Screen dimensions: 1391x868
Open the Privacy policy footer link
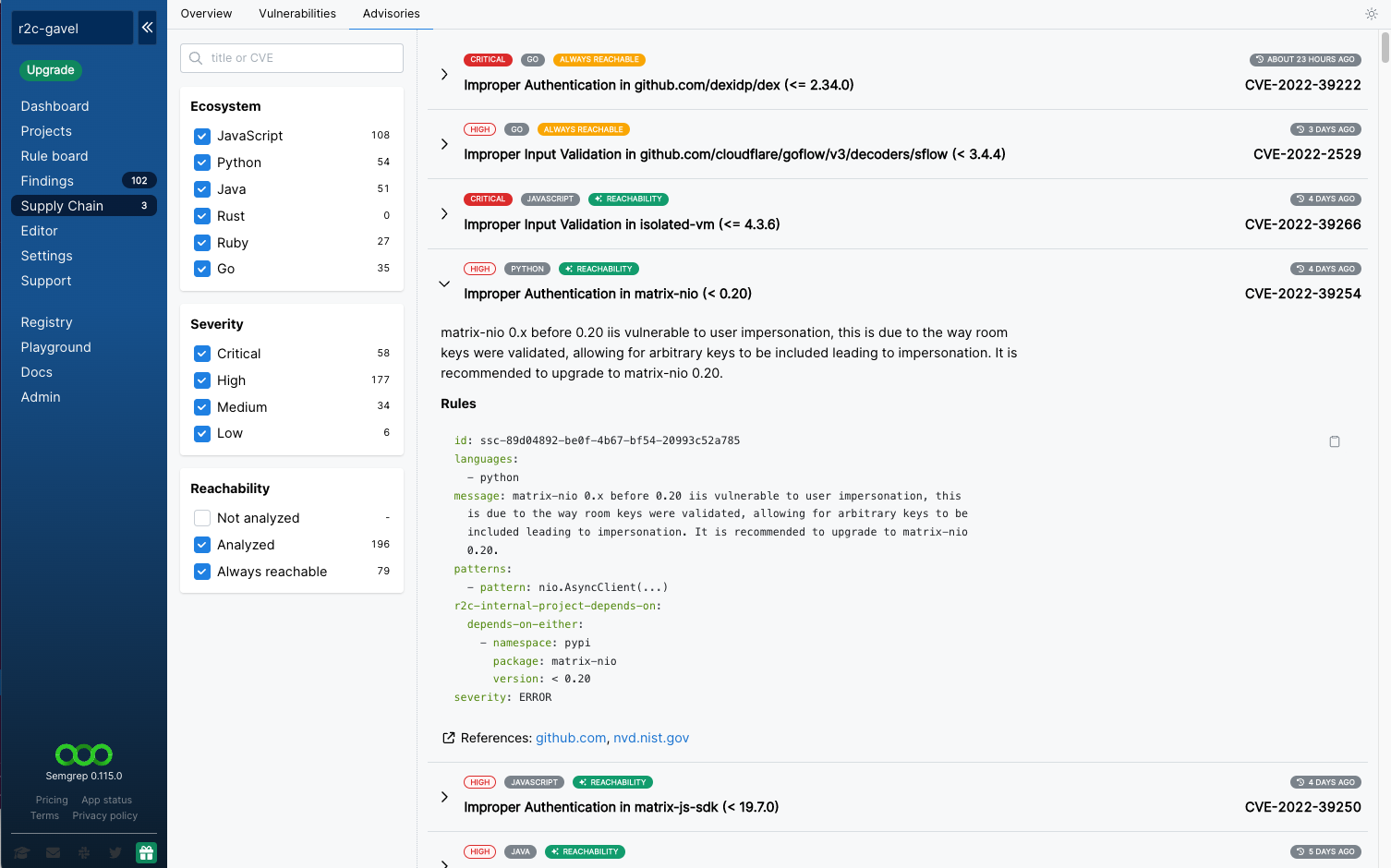(105, 816)
